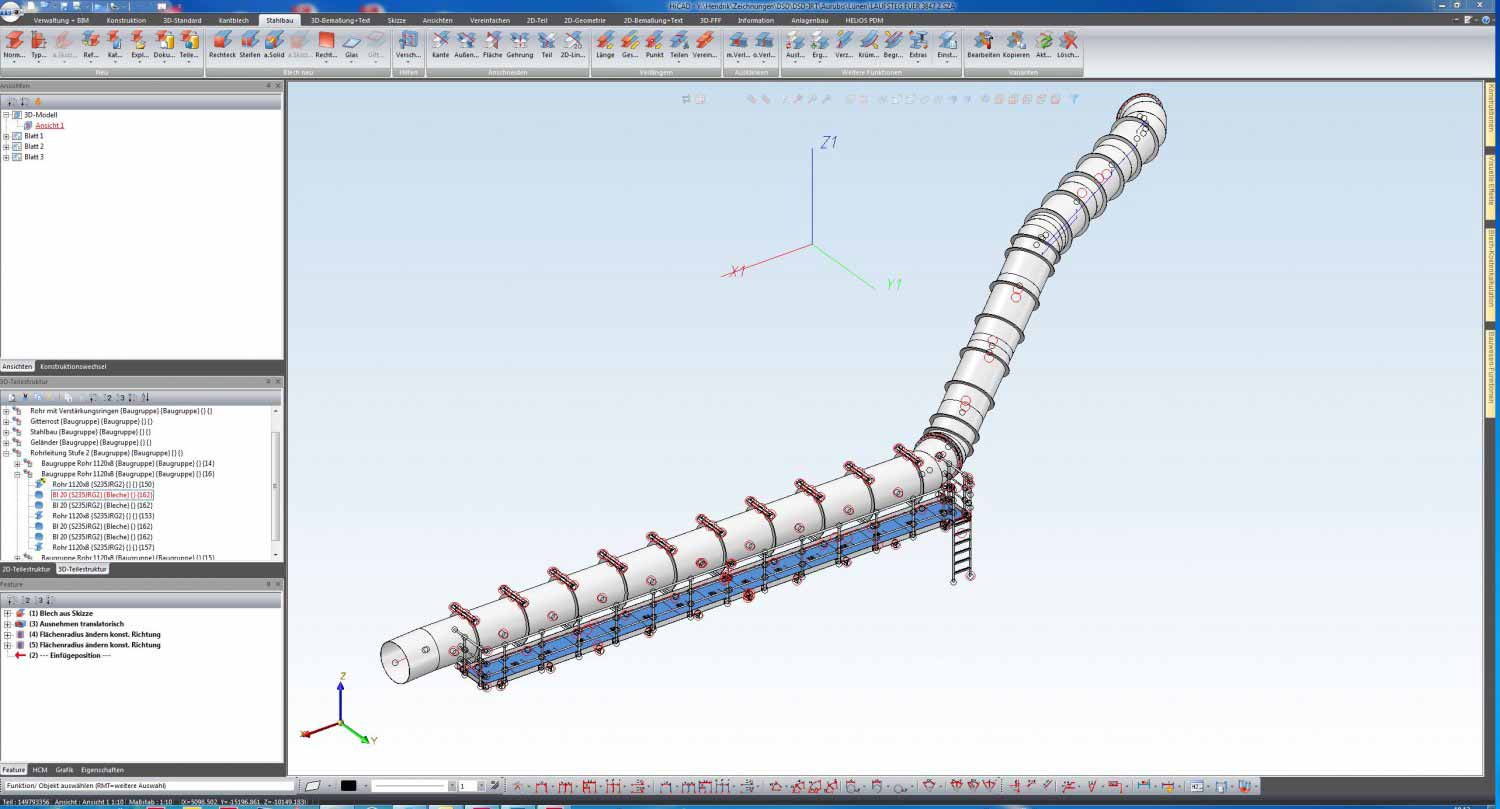Click the black color swatch in bottom toolbar
Image resolution: width=1500 pixels, height=809 pixels.
tap(349, 786)
